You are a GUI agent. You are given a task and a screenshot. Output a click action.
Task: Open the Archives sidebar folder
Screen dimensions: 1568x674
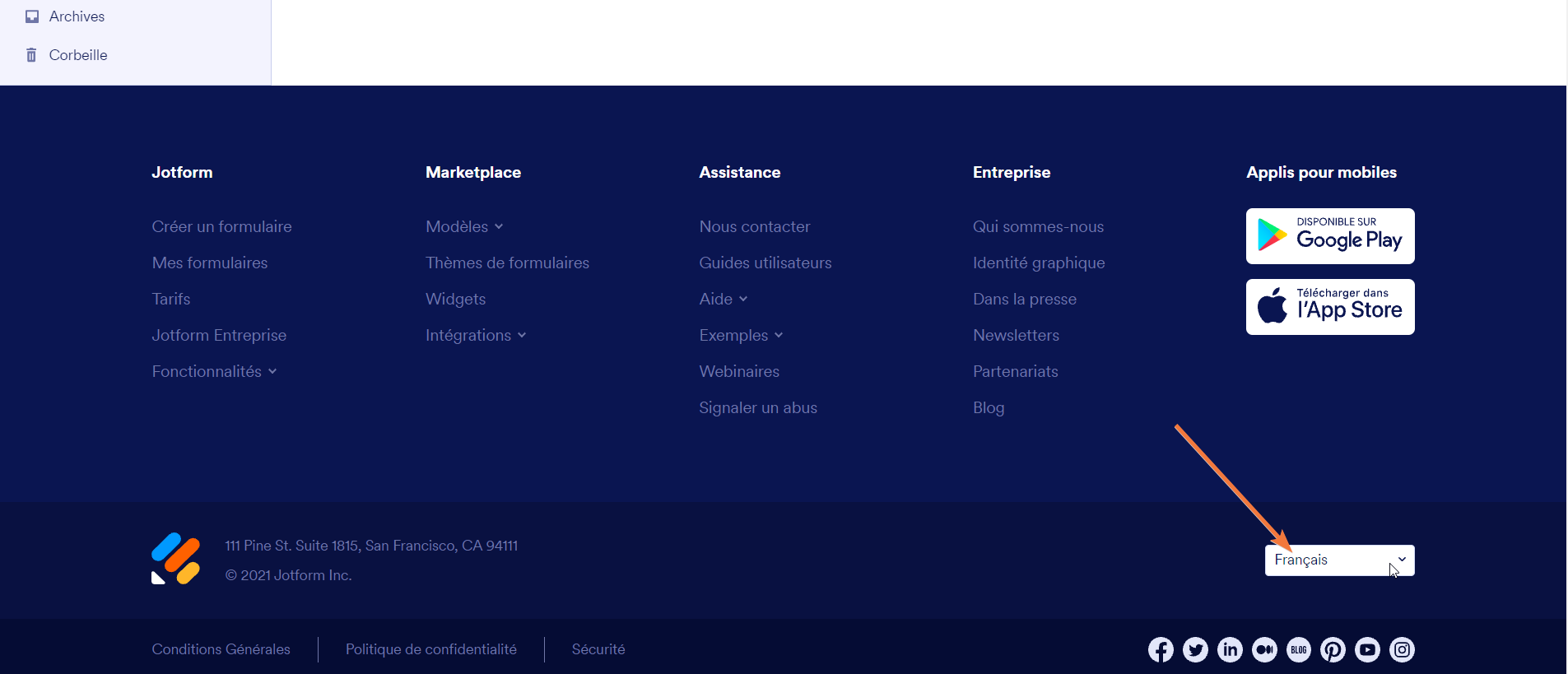pos(76,16)
